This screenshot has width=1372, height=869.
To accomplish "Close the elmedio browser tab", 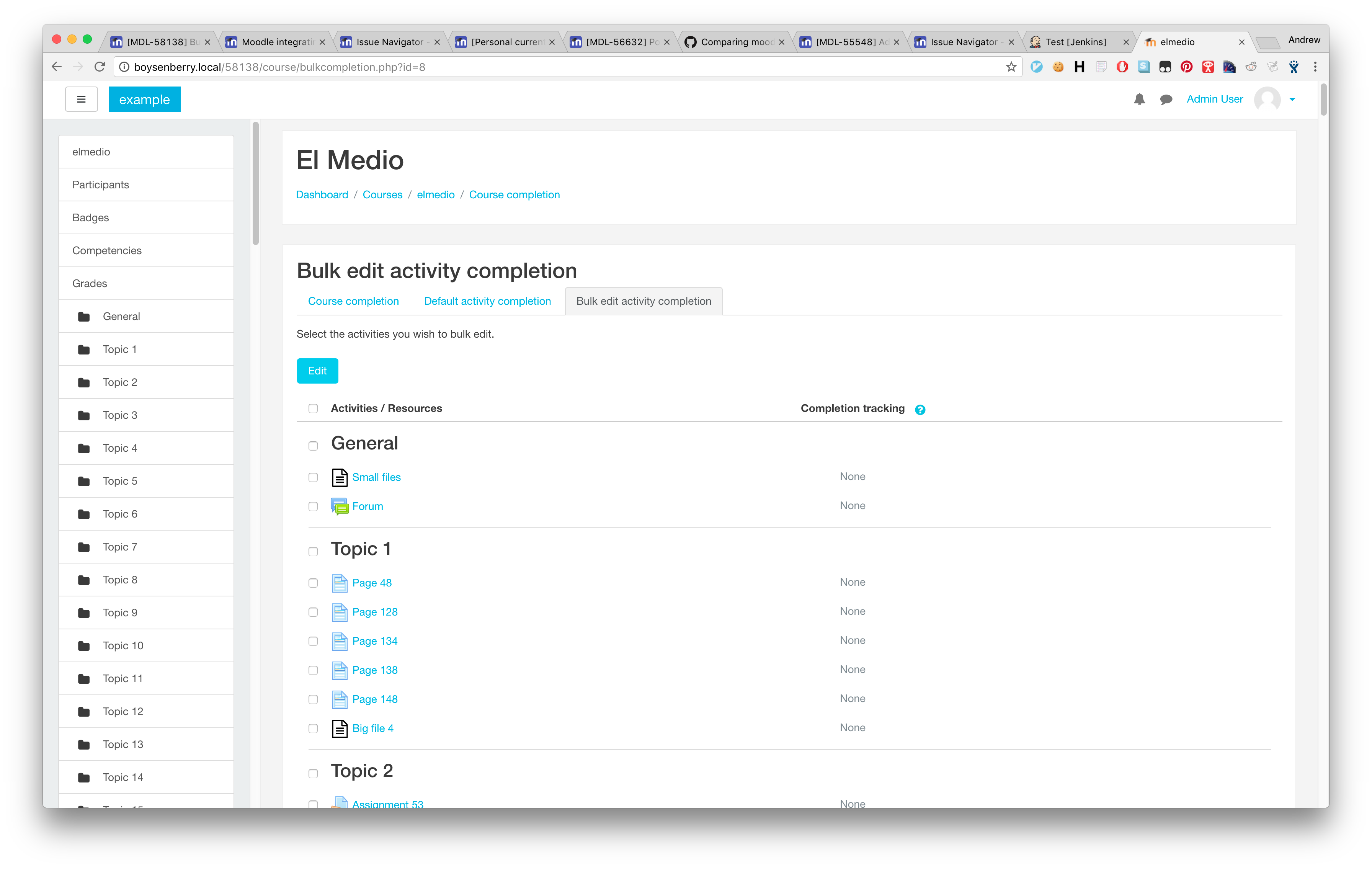I will [x=1241, y=42].
